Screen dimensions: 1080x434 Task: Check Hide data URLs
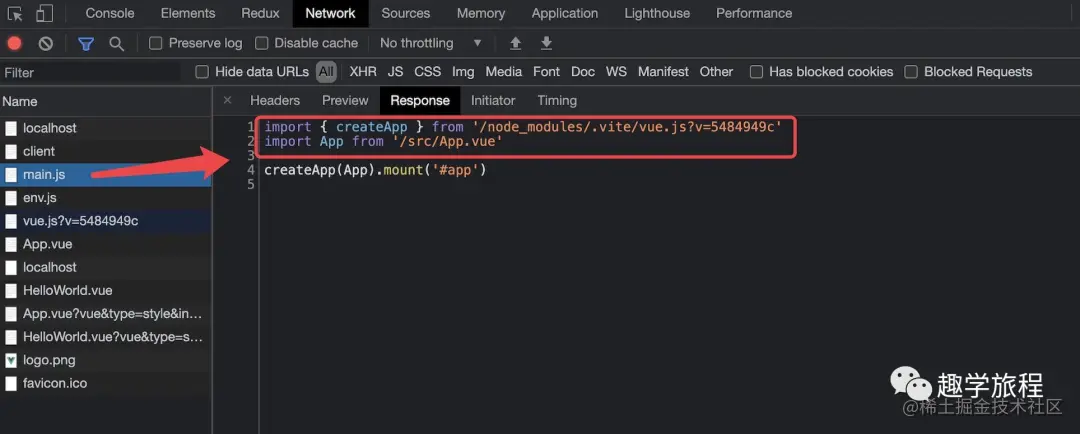(202, 72)
